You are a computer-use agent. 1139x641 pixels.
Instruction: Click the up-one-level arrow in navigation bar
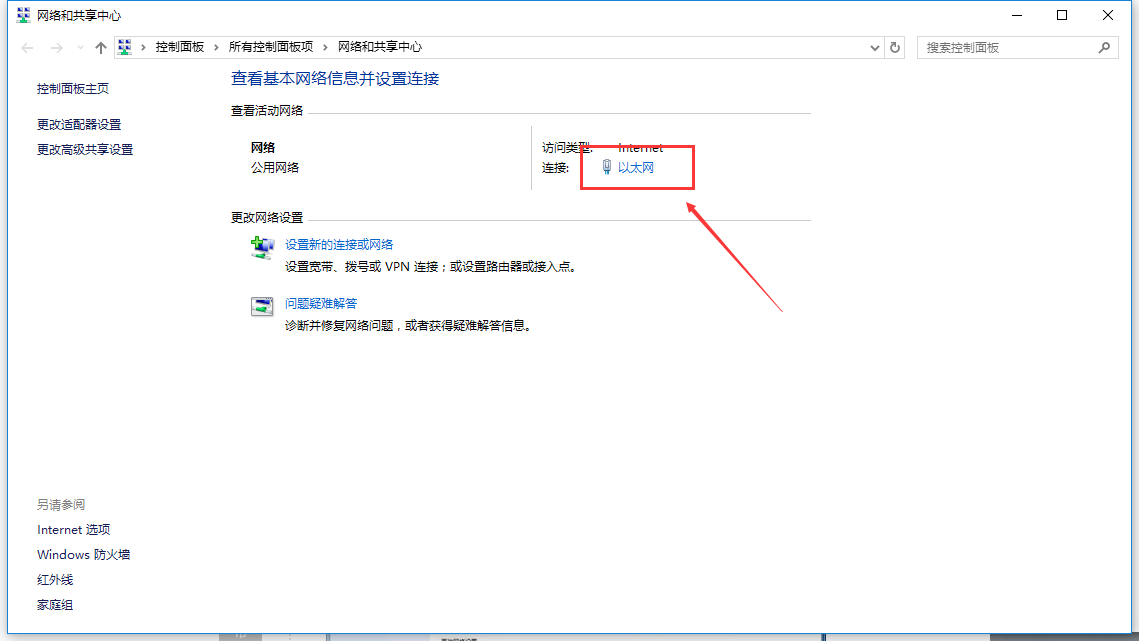coord(100,47)
